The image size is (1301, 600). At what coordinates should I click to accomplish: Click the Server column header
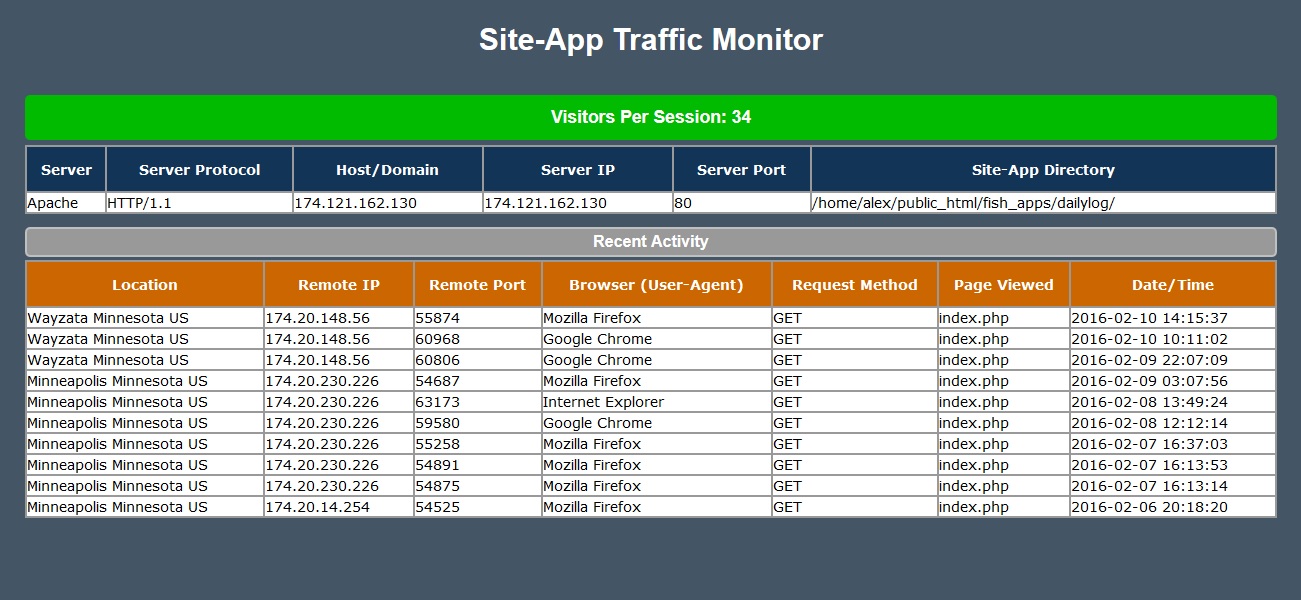point(65,169)
